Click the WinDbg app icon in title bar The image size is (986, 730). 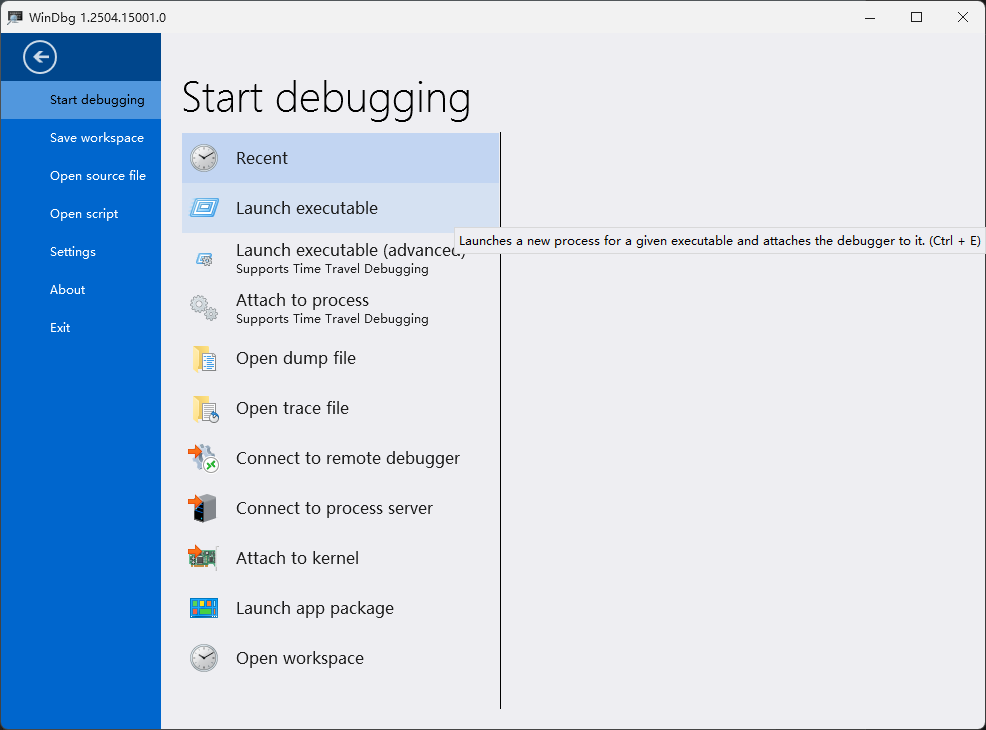tap(15, 18)
